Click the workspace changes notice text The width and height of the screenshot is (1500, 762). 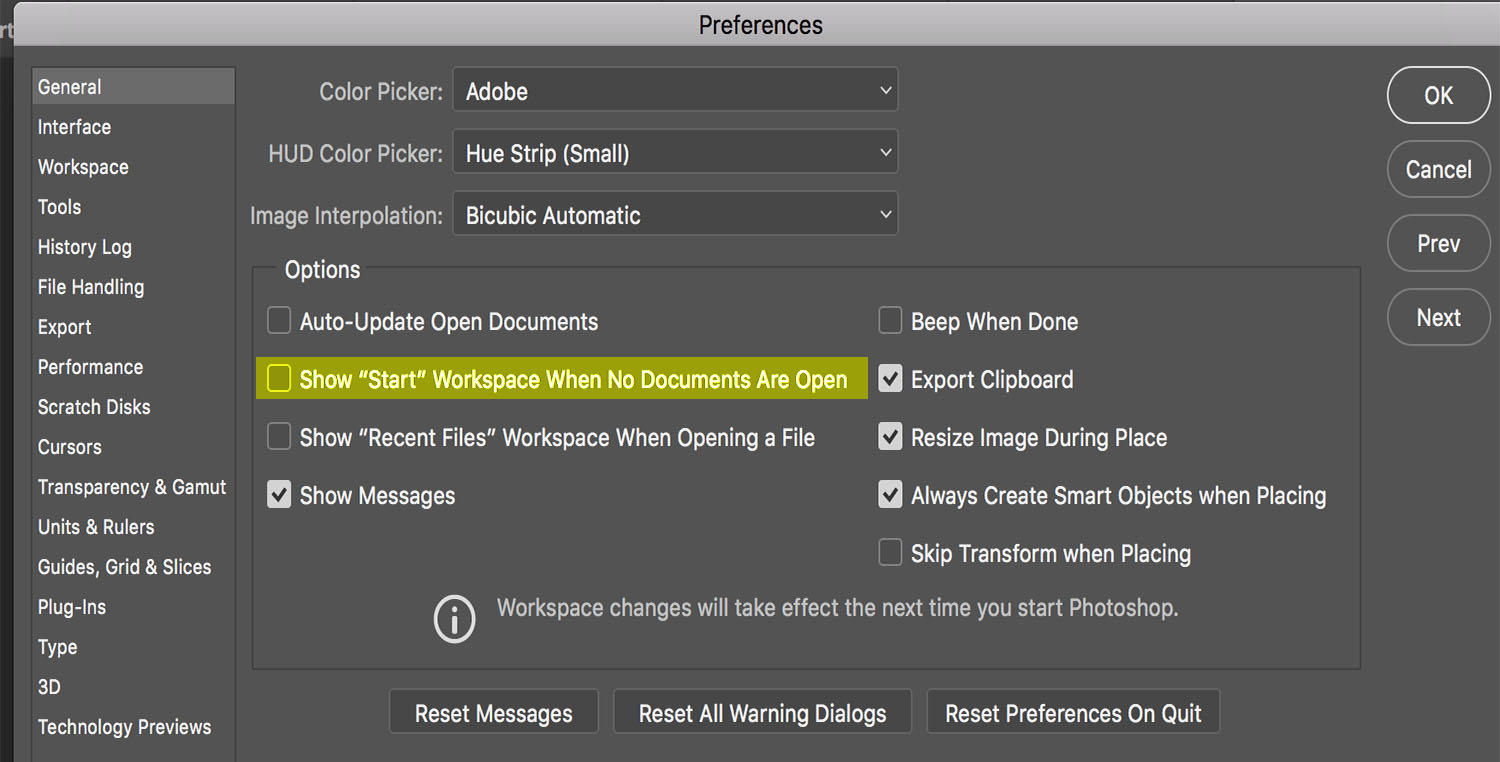(837, 608)
